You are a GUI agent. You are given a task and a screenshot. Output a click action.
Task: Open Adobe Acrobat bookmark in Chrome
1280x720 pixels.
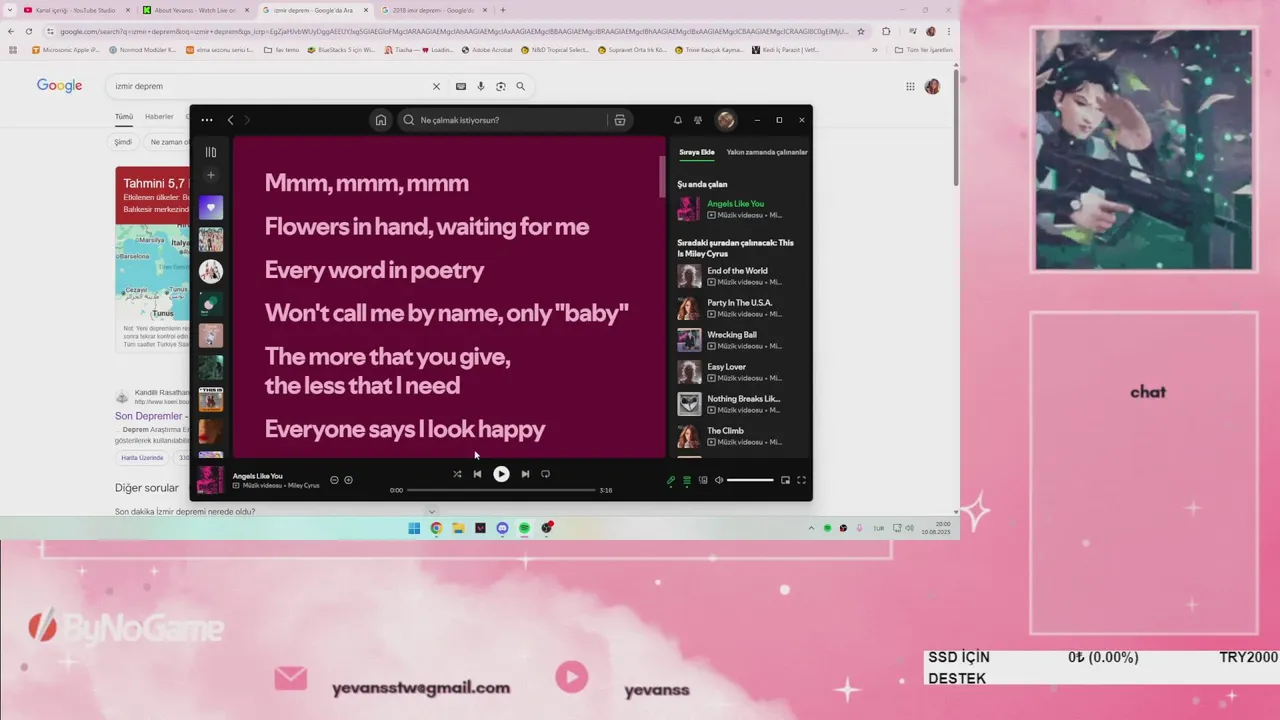coord(487,49)
